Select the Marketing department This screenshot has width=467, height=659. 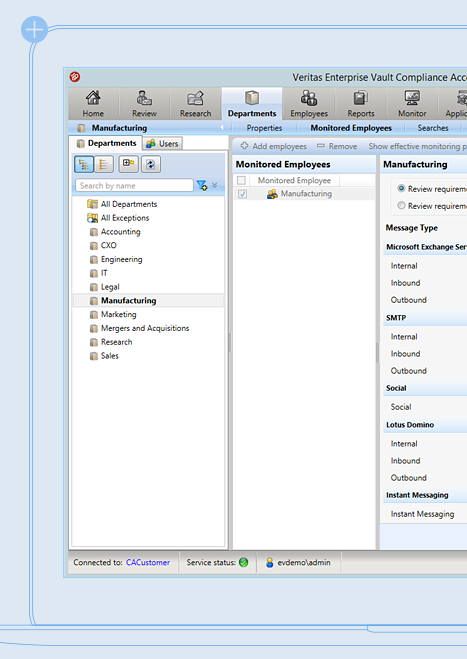(x=119, y=314)
